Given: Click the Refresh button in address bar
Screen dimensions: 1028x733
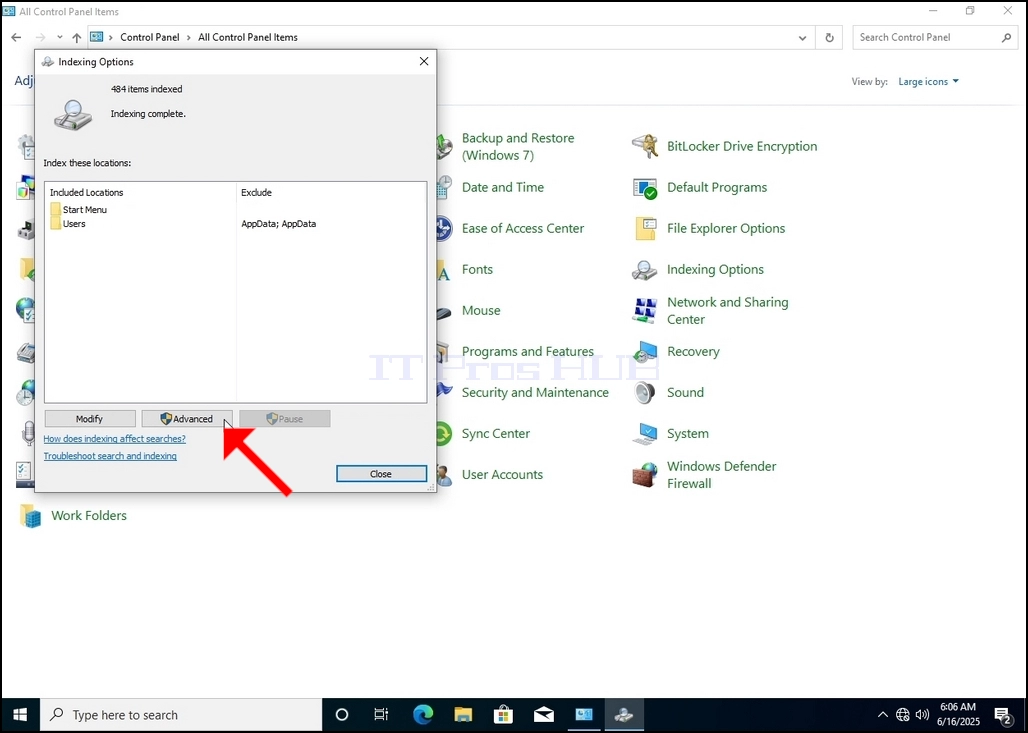Looking at the screenshot, I should pos(829,37).
